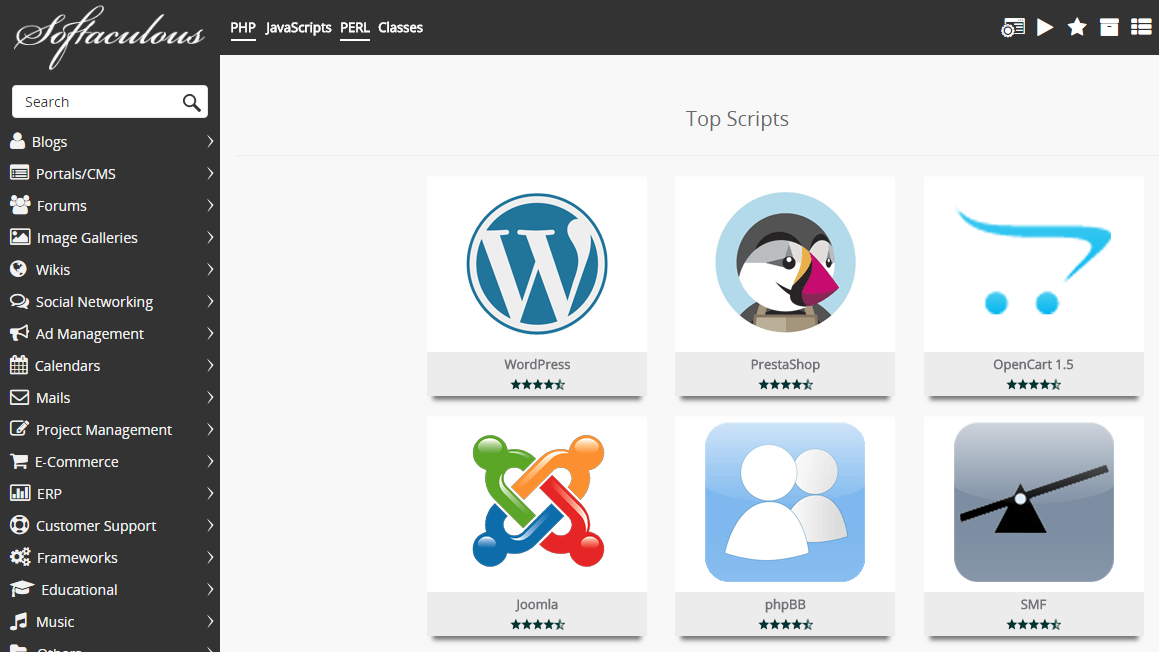Click the OpenCart cart logo thumbnail
This screenshot has width=1159, height=652.
(1033, 261)
